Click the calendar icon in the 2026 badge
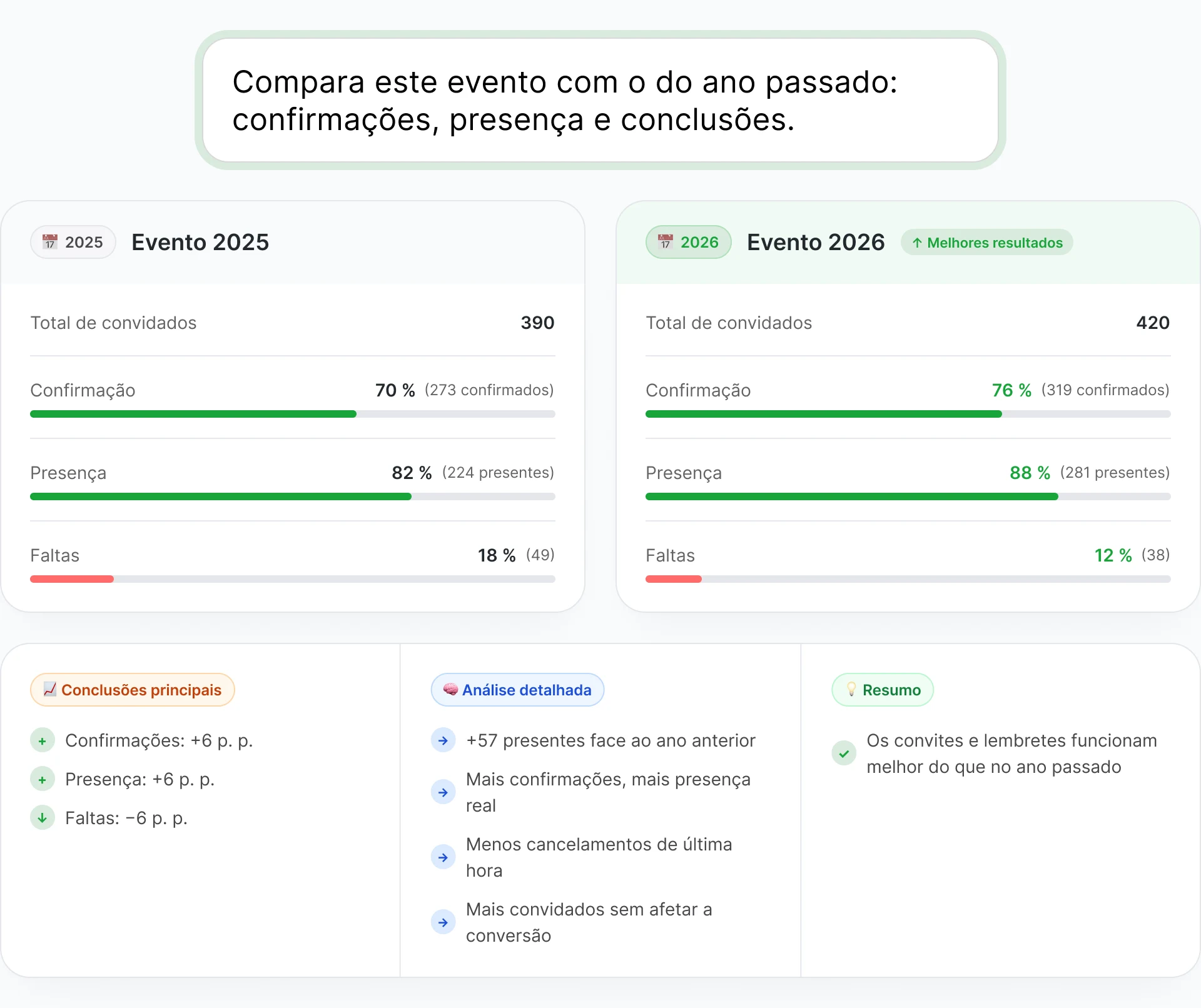 666,241
